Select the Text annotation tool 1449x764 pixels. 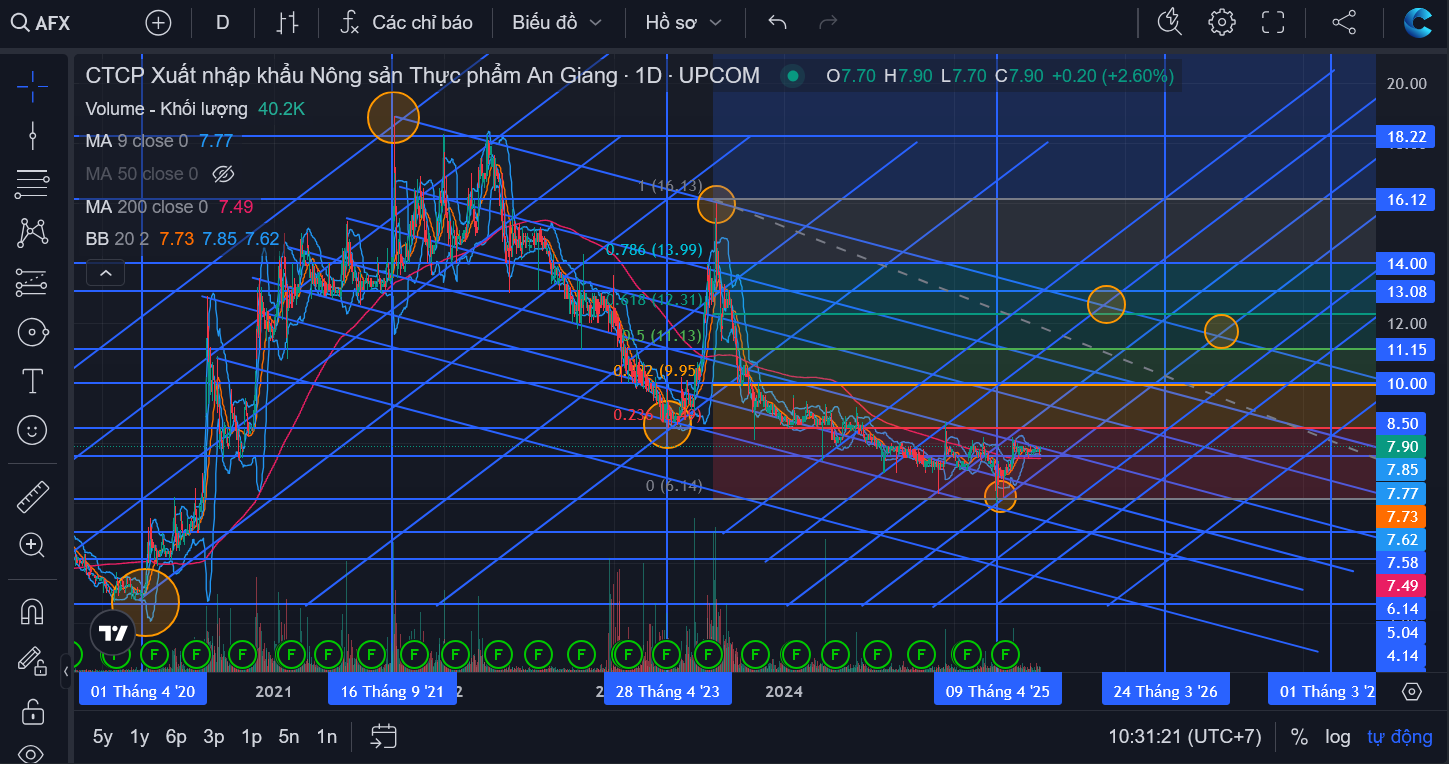pos(32,381)
